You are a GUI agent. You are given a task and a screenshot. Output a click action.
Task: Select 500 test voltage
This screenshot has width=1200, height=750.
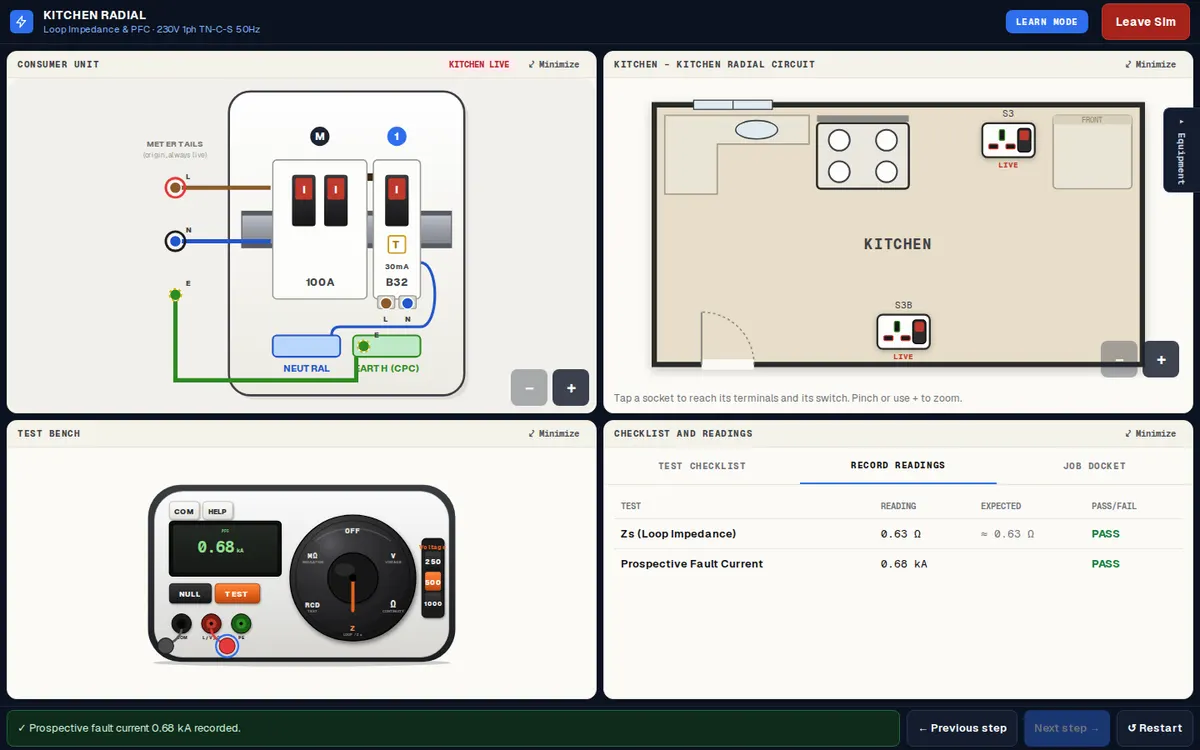coord(433,581)
